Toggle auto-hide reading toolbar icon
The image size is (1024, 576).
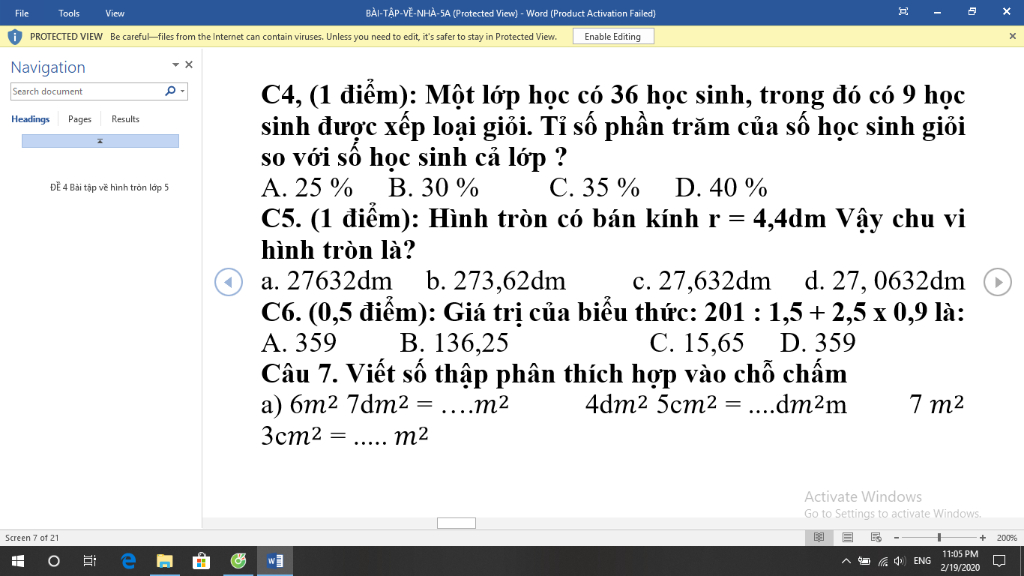903,12
